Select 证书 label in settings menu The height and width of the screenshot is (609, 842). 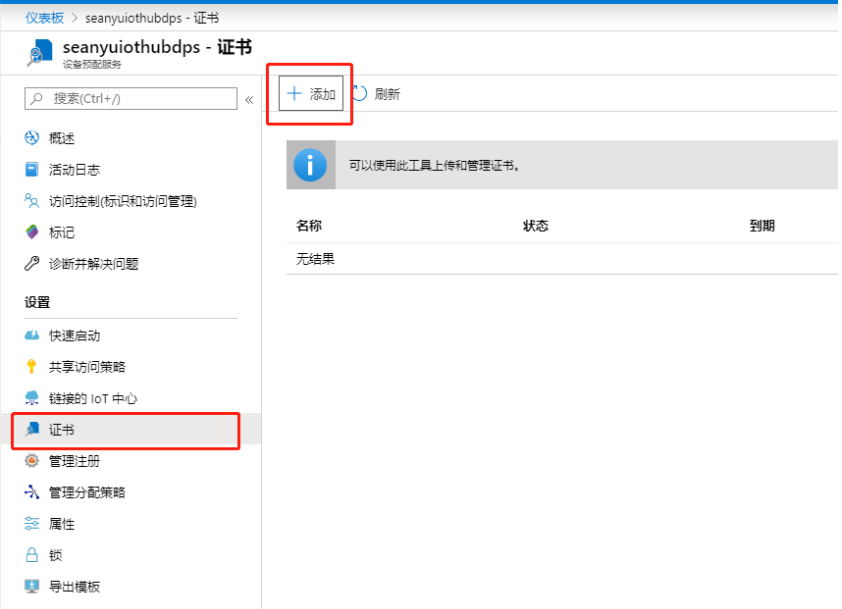62,430
